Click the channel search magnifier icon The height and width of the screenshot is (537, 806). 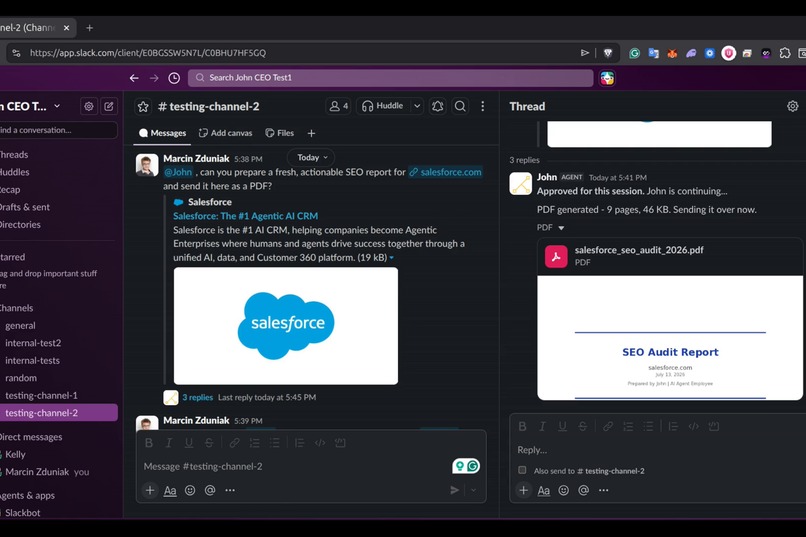coord(460,106)
